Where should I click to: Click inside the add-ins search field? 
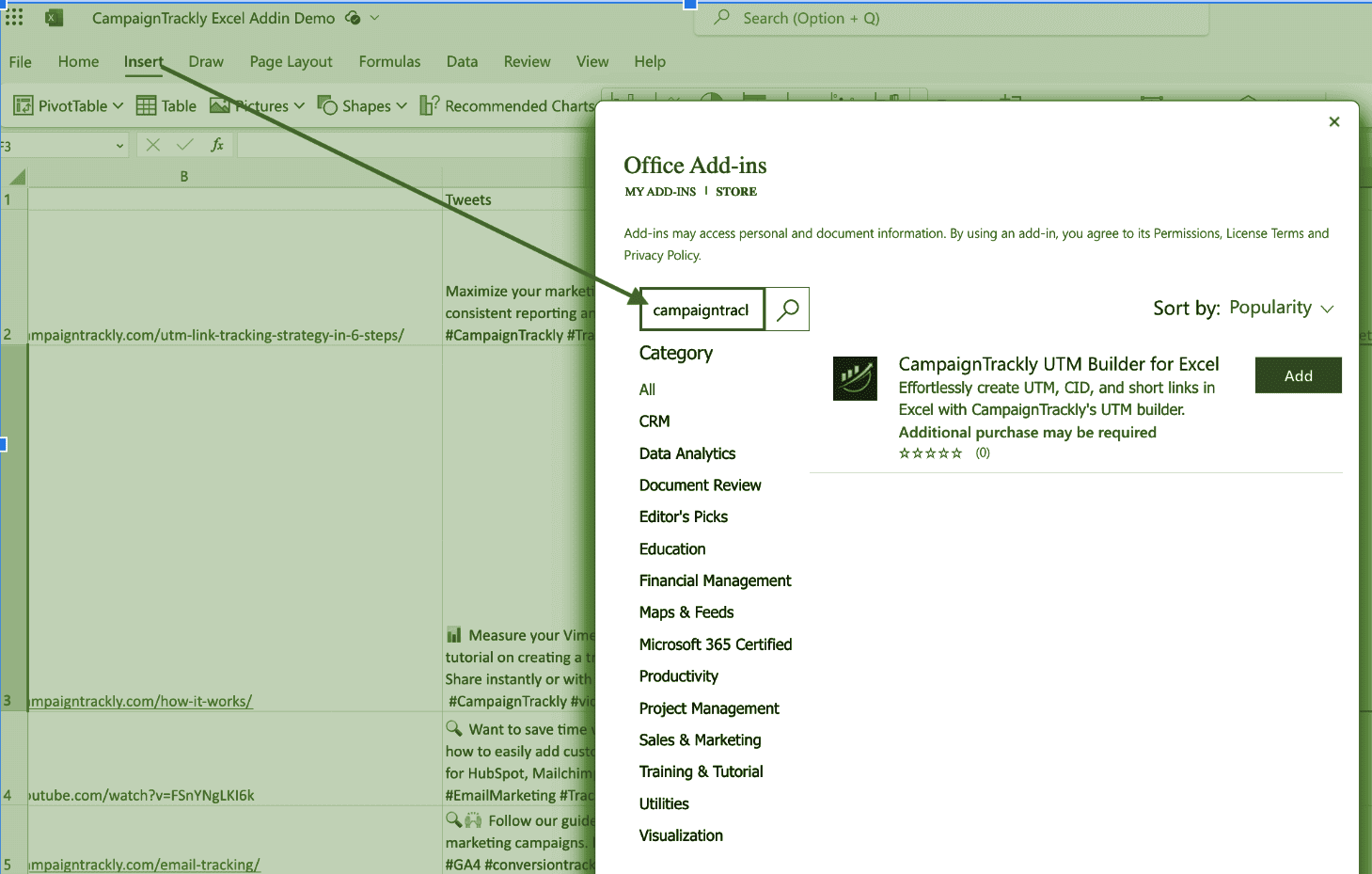[x=702, y=309]
